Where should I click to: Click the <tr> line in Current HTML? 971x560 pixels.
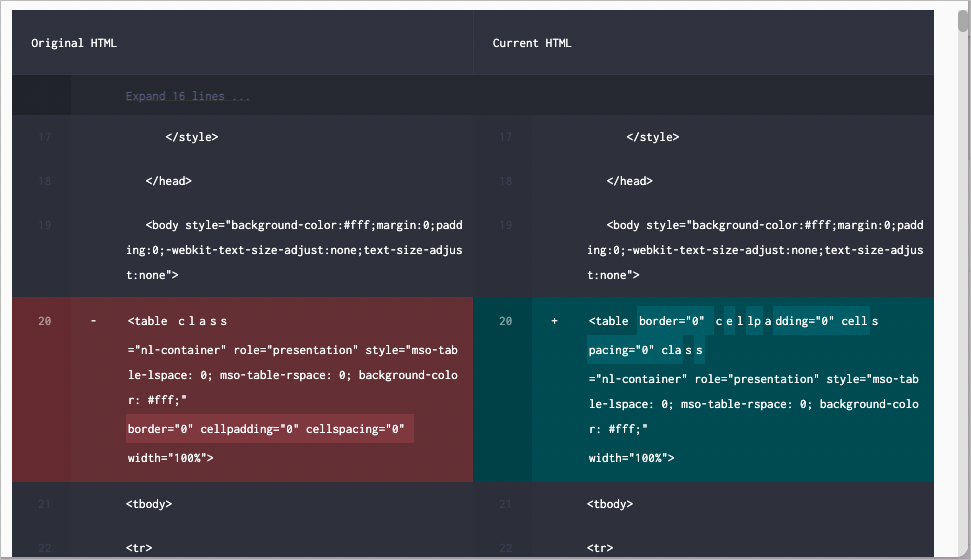click(599, 548)
